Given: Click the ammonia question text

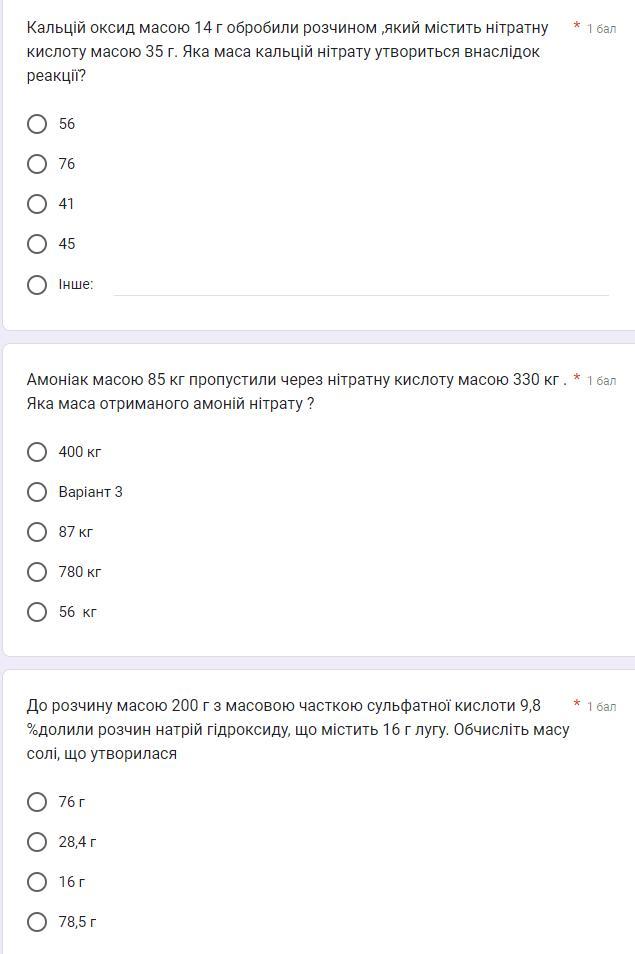Looking at the screenshot, I should [296, 392].
